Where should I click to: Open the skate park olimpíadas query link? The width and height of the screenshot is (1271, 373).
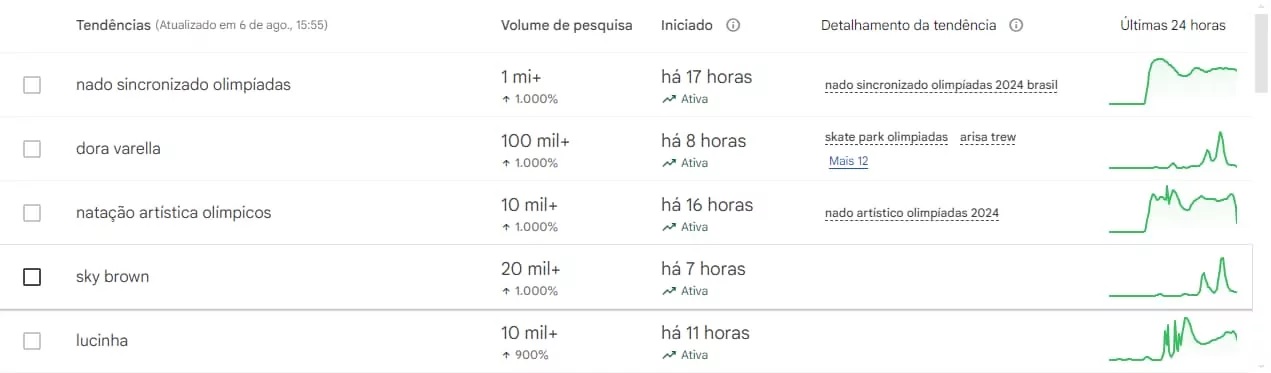[886, 137]
